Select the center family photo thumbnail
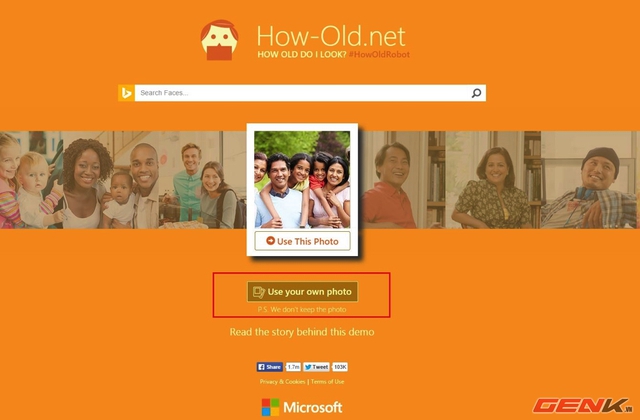 pos(302,180)
